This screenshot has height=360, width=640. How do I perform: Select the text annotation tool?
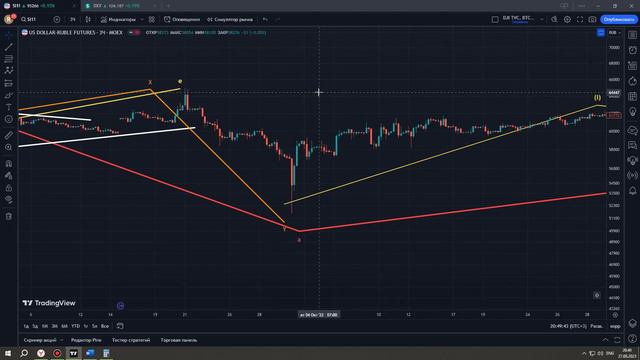tap(9, 107)
